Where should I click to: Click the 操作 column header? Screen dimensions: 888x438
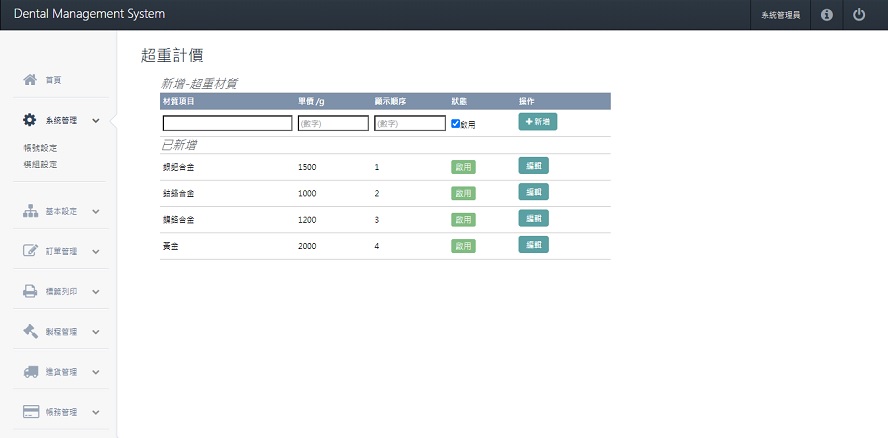pyautogui.click(x=527, y=101)
